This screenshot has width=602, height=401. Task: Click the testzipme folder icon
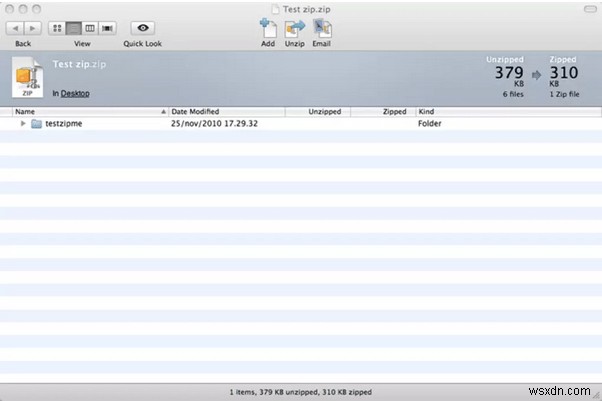[x=36, y=124]
